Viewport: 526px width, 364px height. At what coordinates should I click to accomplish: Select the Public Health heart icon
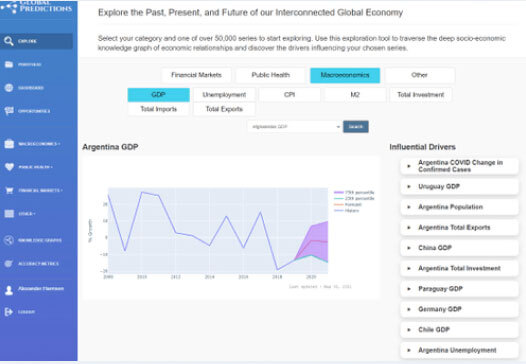pos(9,167)
